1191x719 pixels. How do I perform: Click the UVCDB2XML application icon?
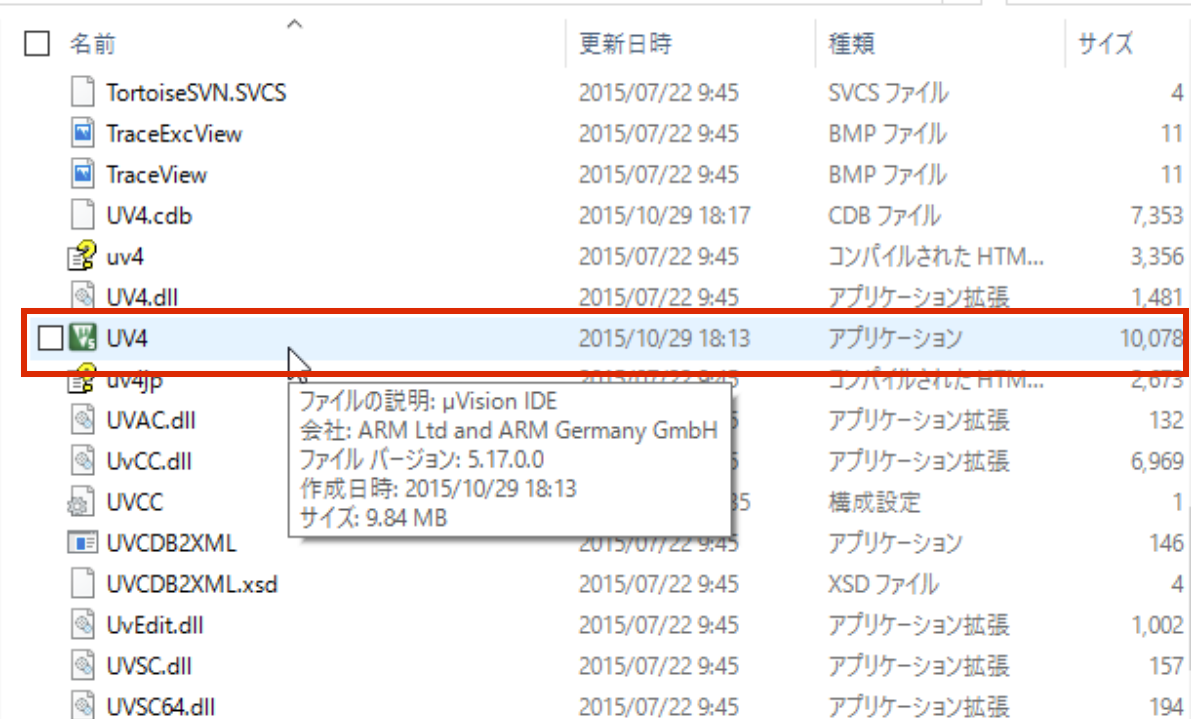83,543
